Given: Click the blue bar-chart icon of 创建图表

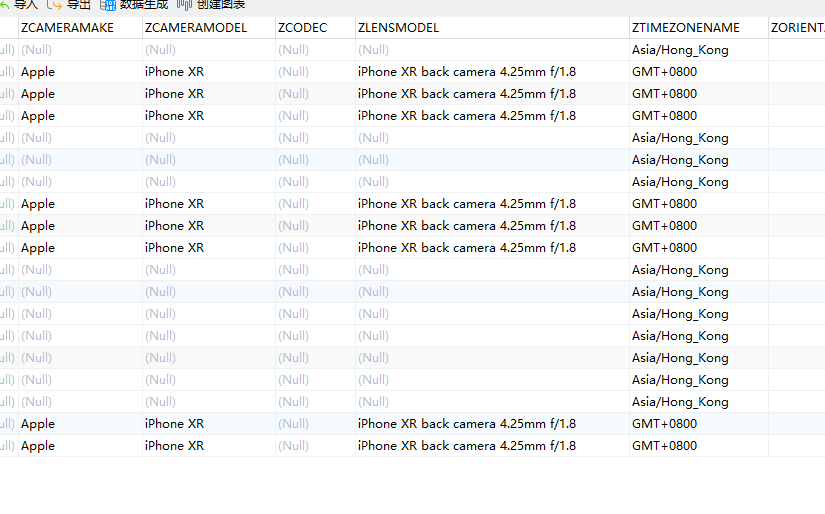Looking at the screenshot, I should click(184, 5).
